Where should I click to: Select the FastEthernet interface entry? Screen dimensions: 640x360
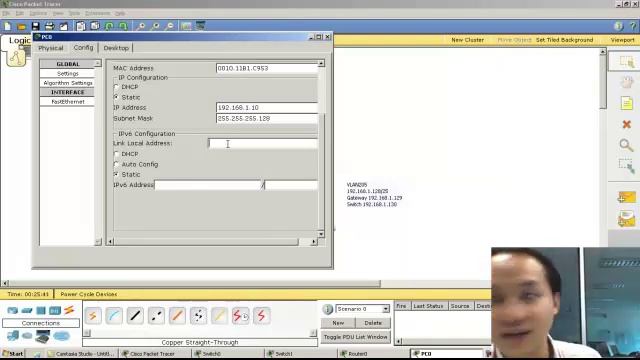[67, 102]
